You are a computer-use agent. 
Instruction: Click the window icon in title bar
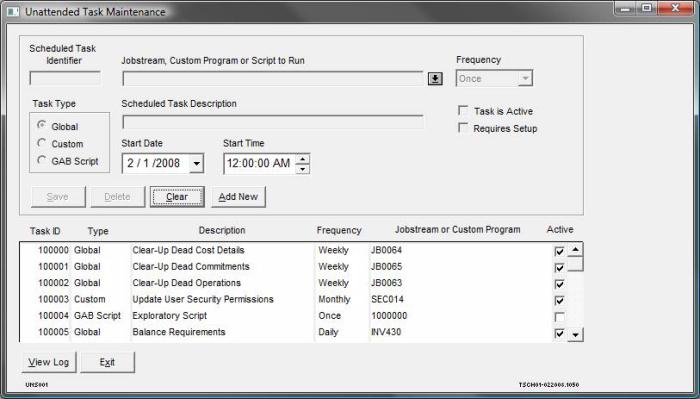(13, 12)
